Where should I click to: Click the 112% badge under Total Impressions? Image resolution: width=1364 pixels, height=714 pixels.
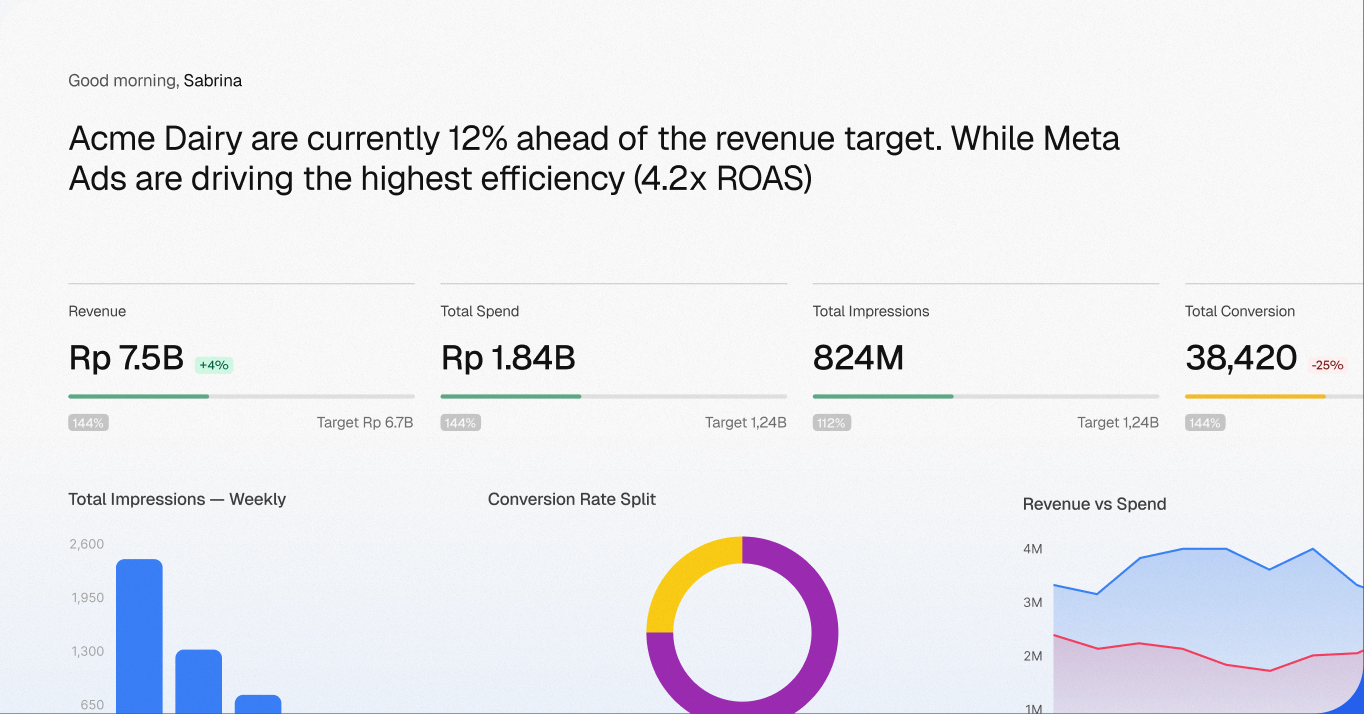point(832,423)
